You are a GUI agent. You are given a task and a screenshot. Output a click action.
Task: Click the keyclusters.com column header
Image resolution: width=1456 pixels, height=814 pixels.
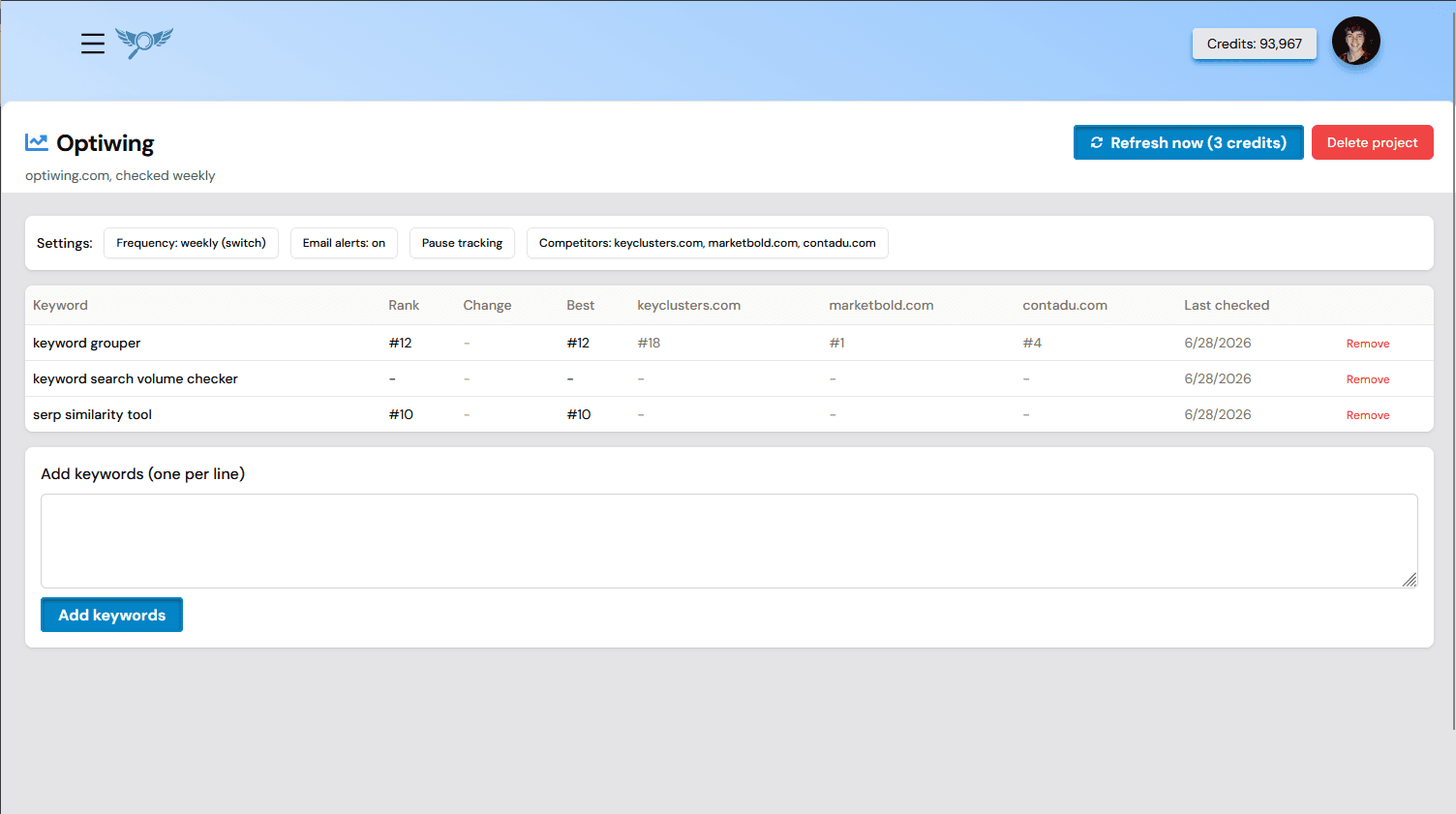coord(688,305)
